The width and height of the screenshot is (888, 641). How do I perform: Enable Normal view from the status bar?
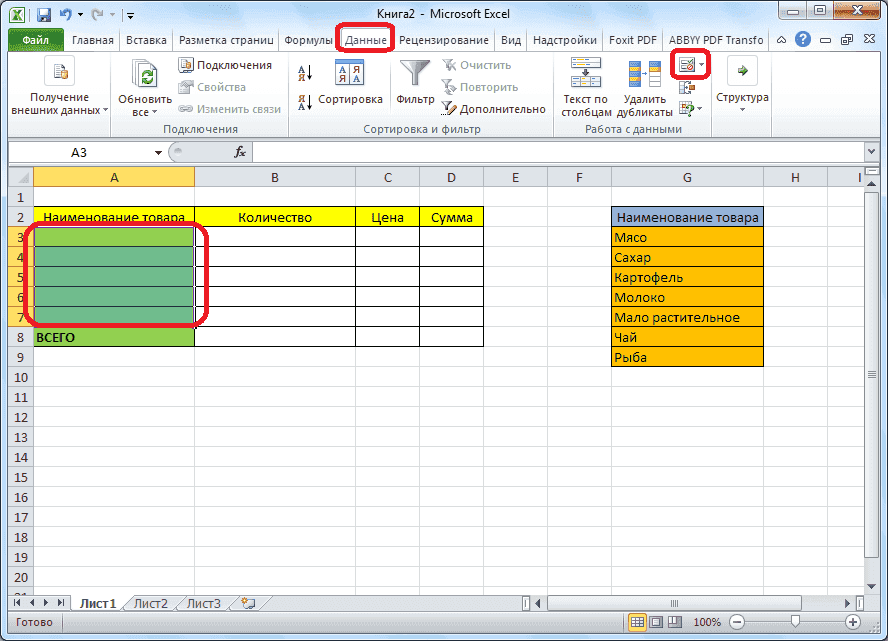(637, 622)
